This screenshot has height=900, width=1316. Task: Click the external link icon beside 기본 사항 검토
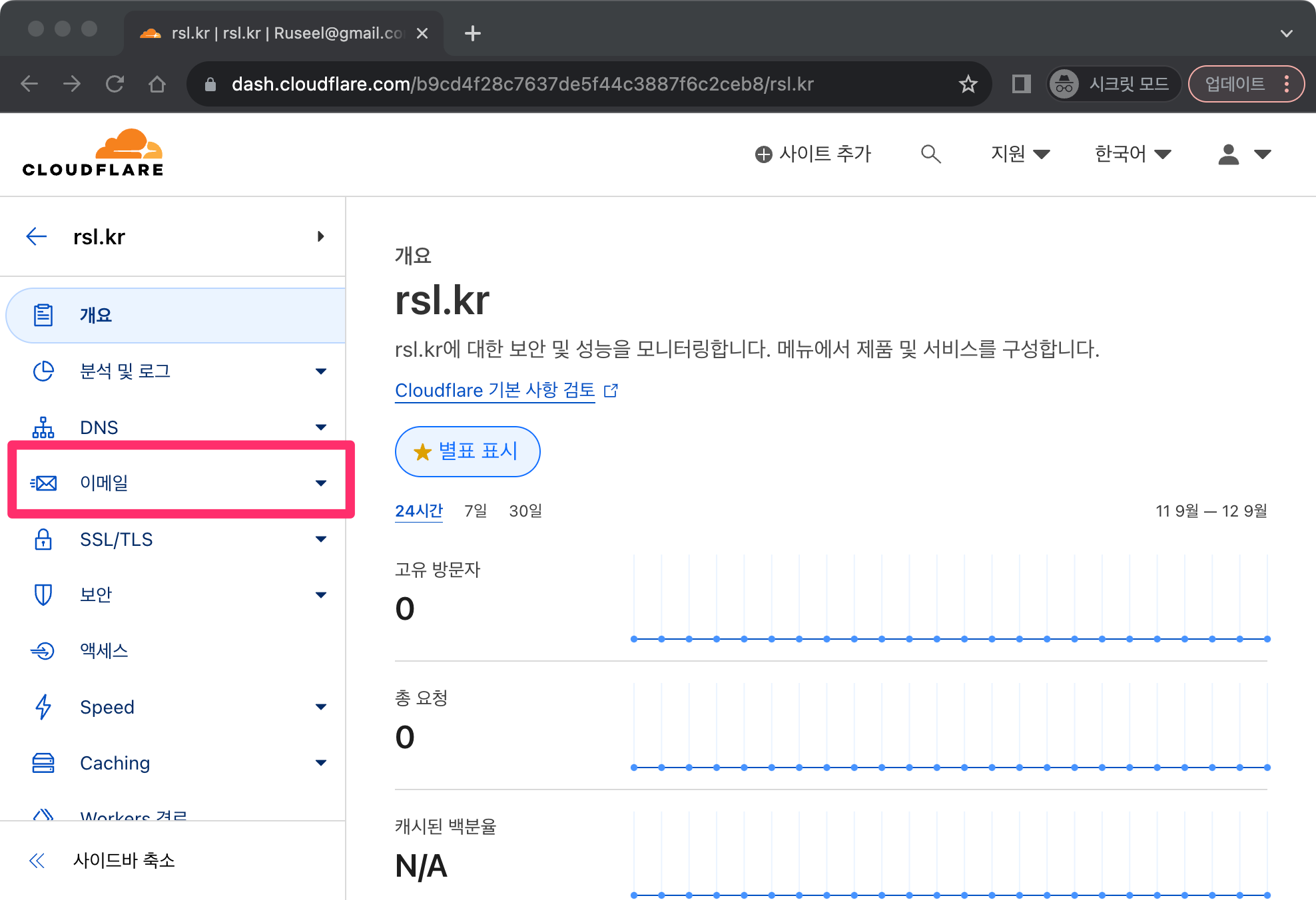point(611,391)
